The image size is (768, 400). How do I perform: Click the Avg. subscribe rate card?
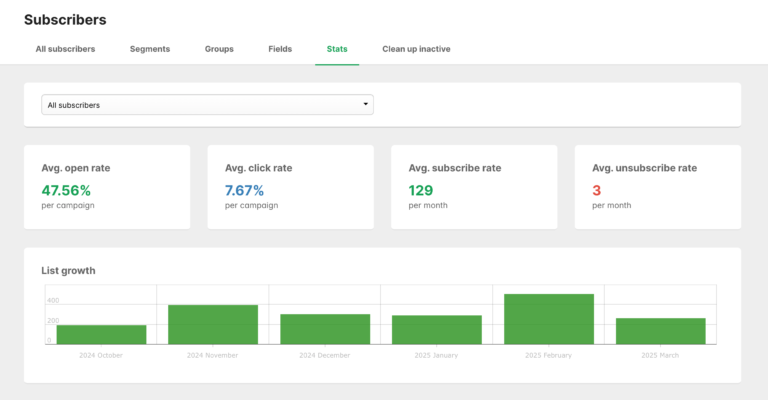473,187
